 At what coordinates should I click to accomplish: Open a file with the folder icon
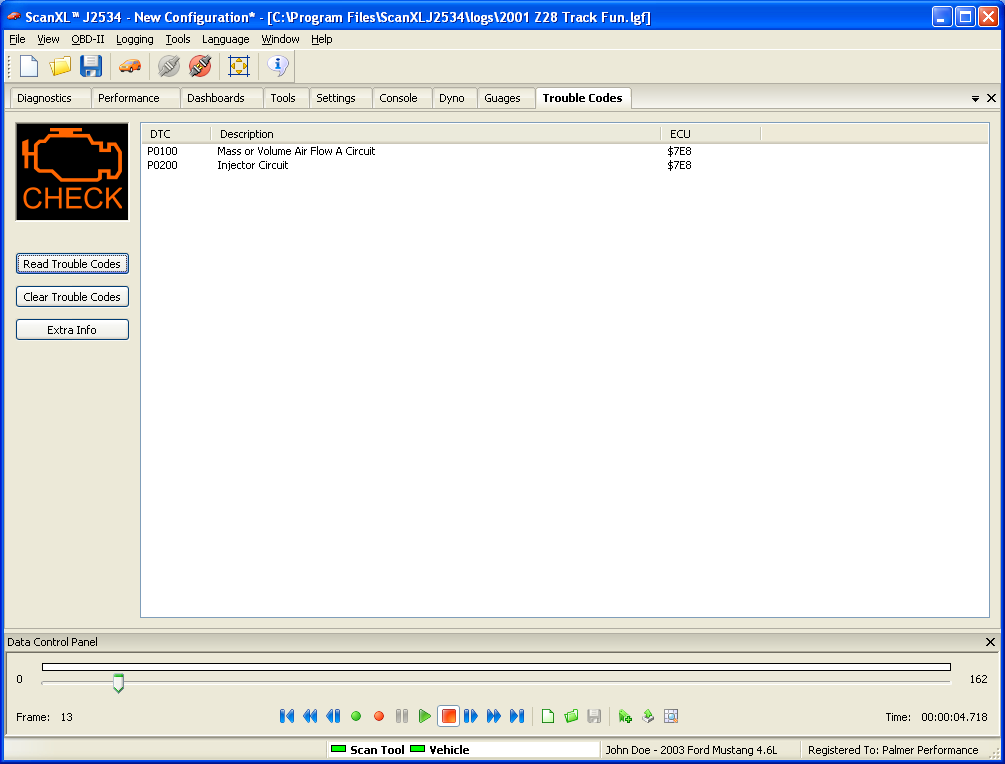60,66
